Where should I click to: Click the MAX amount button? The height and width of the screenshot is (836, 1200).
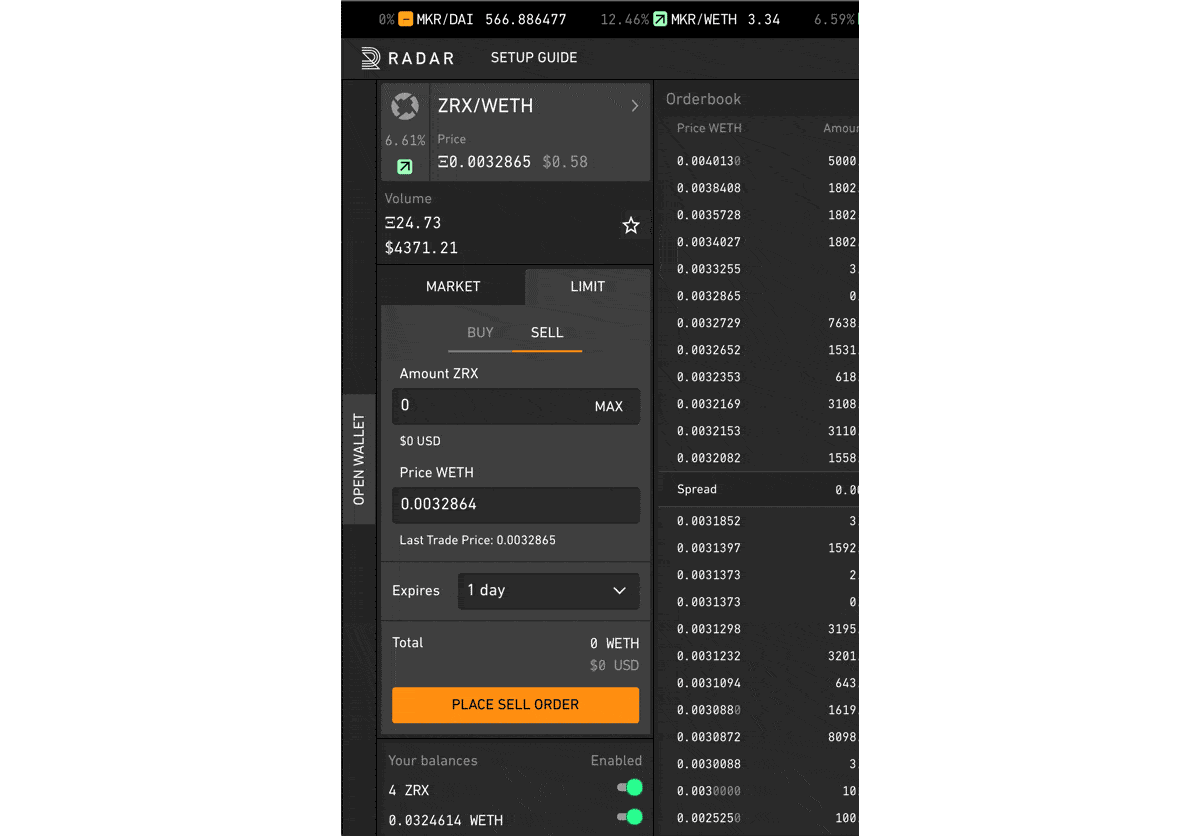[609, 406]
